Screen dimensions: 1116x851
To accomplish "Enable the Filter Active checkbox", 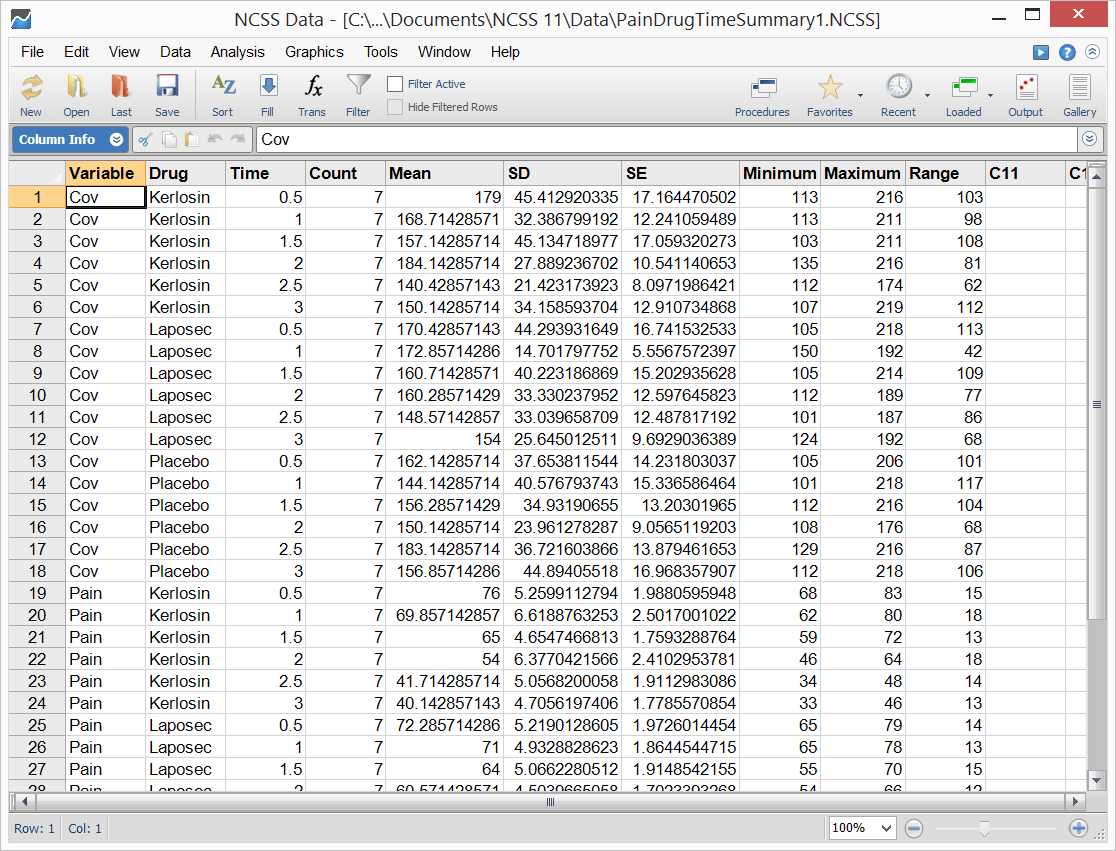I will click(x=394, y=84).
